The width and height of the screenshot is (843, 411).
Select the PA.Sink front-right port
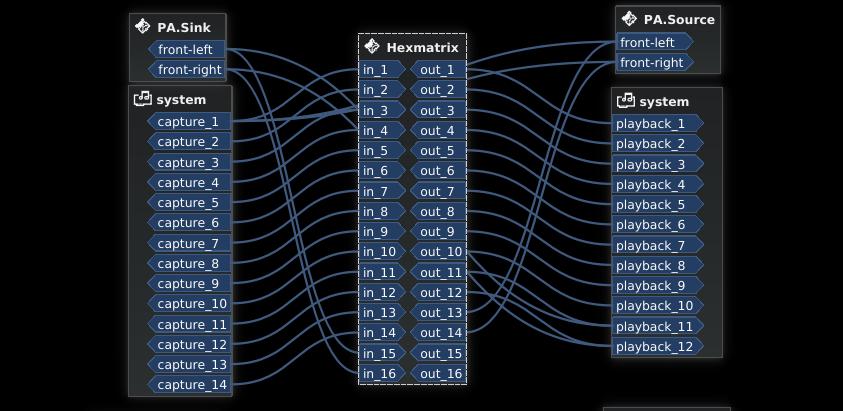(x=187, y=70)
